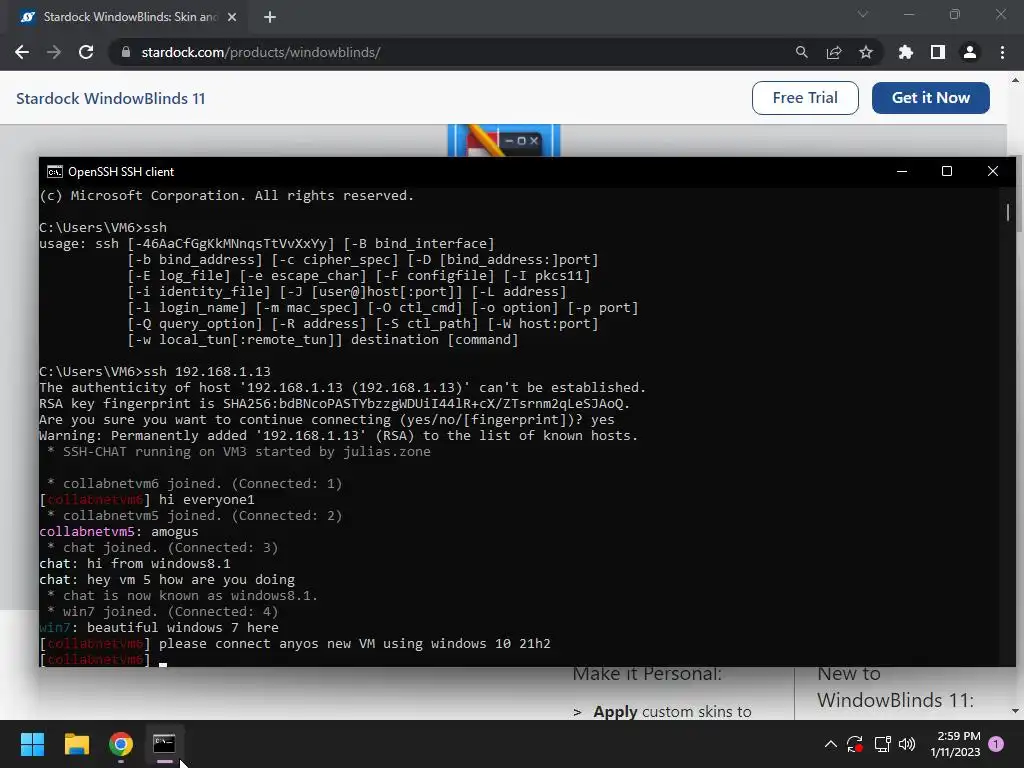
Task: Close the OpenSSH SSH client window
Action: point(993,171)
